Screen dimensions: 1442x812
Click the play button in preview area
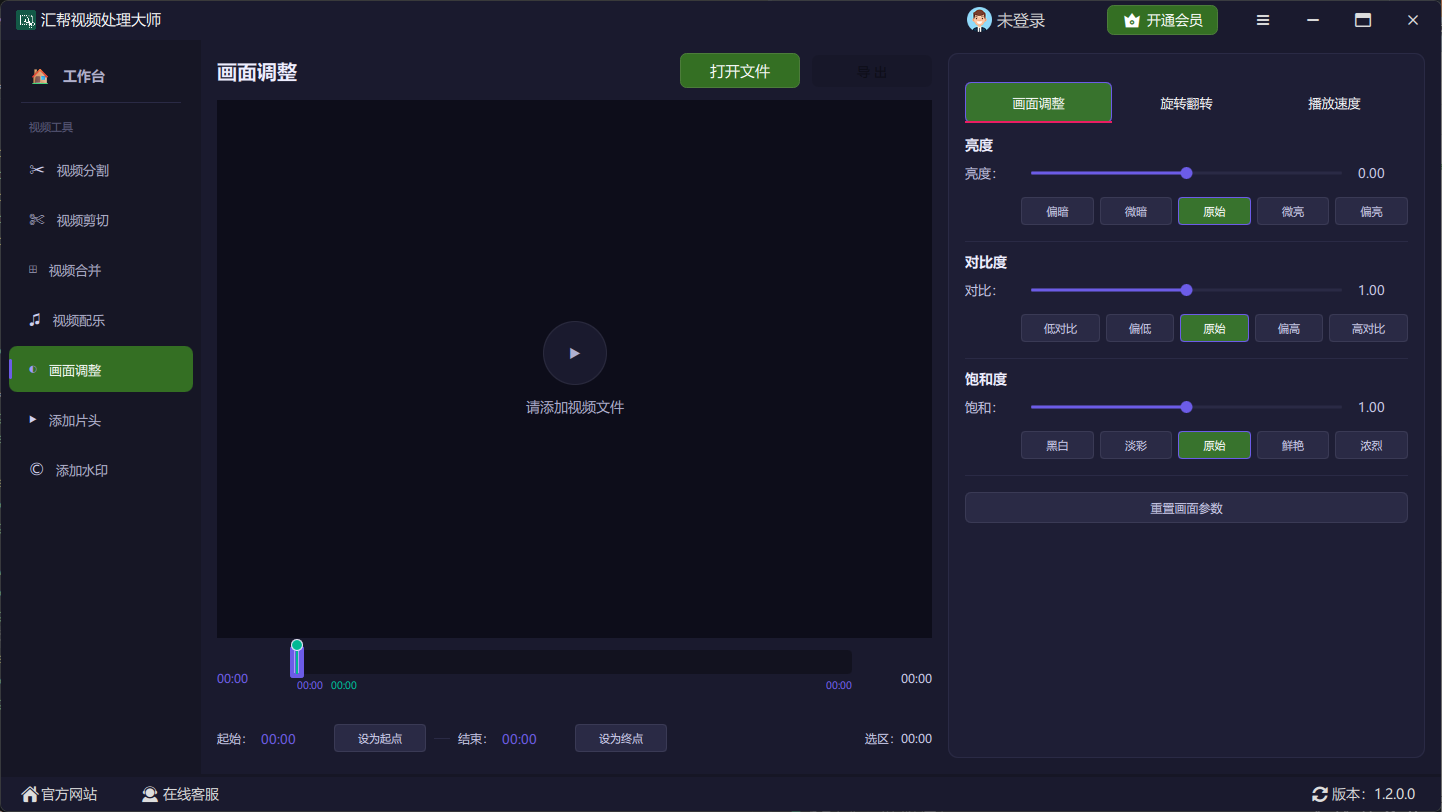pos(575,353)
